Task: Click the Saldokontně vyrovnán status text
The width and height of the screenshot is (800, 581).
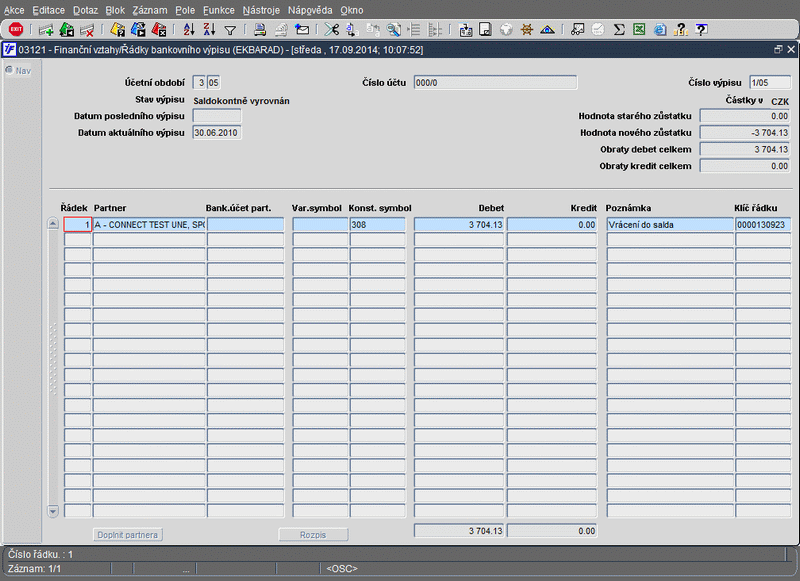Action: tap(241, 100)
